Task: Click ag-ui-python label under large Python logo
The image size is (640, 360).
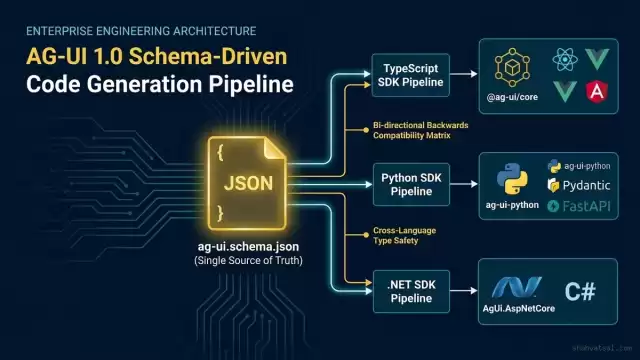Action: click(x=512, y=205)
